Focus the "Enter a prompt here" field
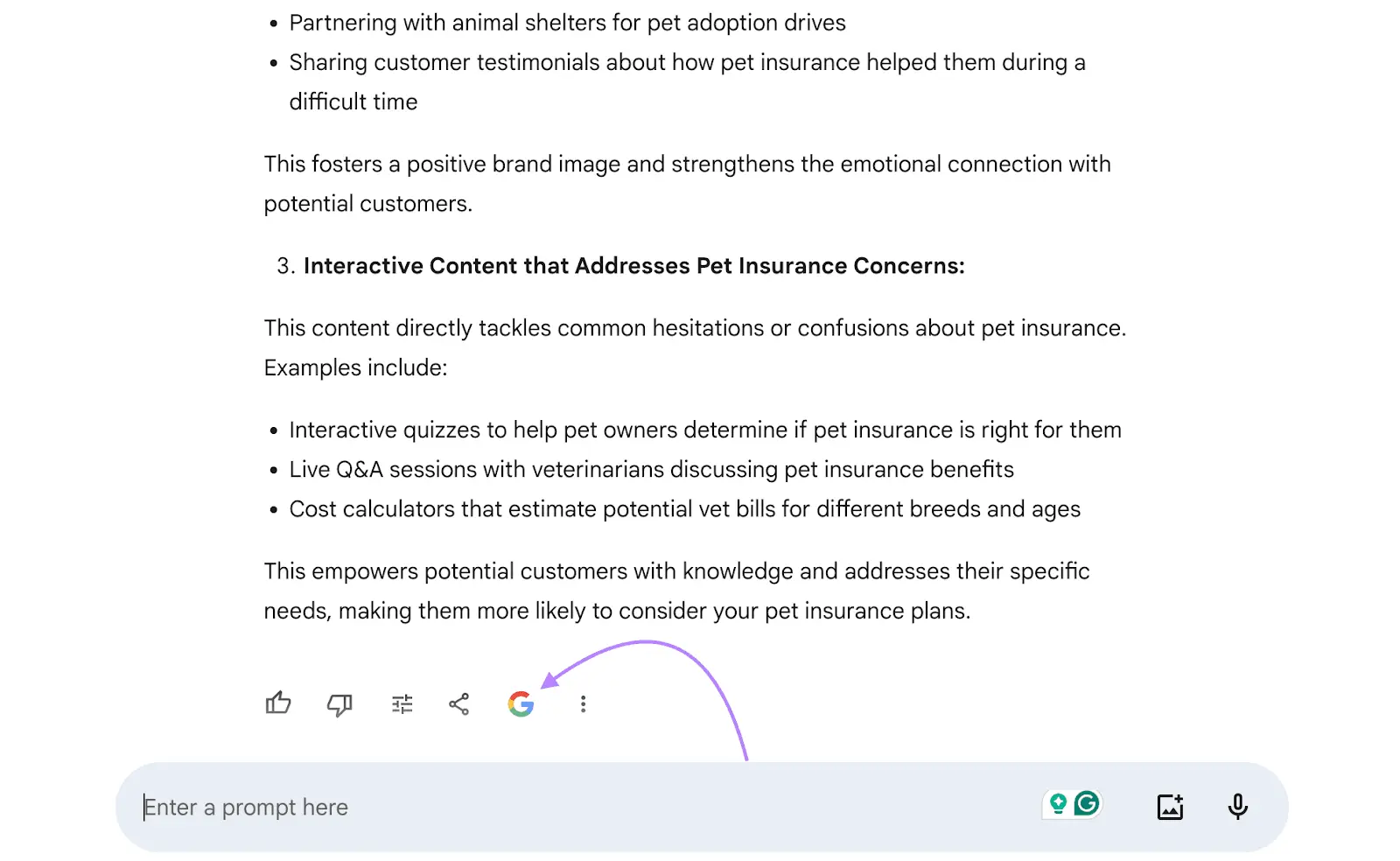Image resolution: width=1400 pixels, height=861 pixels. click(586, 807)
